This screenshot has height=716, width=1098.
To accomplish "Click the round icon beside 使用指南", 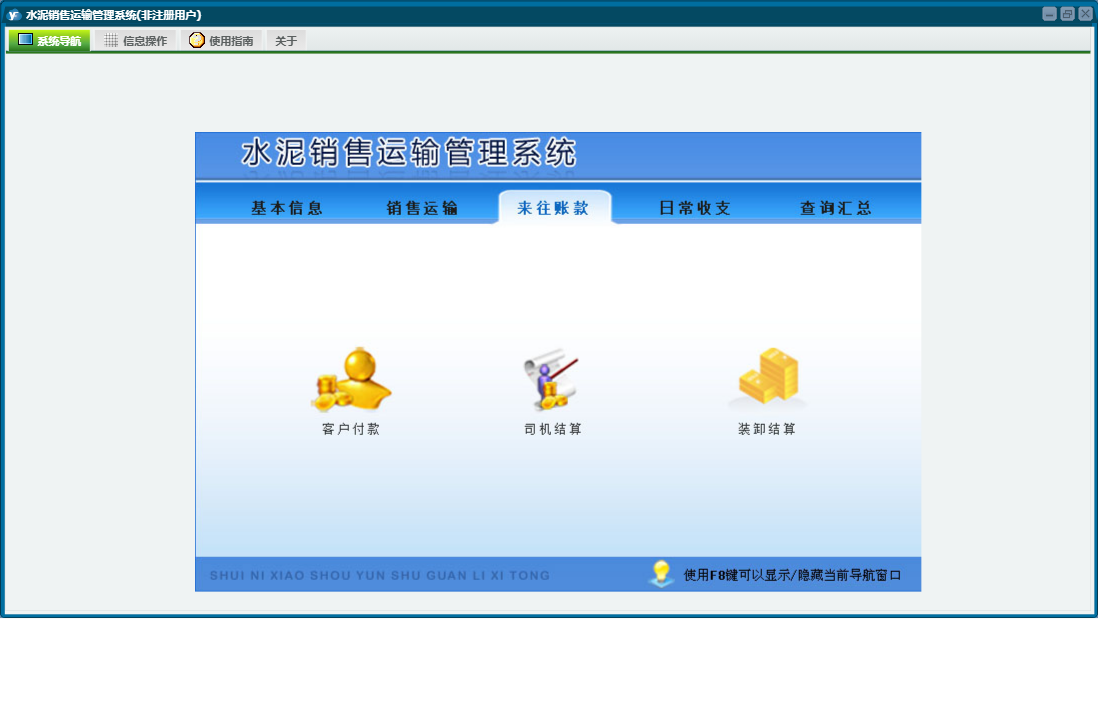I will click(197, 40).
